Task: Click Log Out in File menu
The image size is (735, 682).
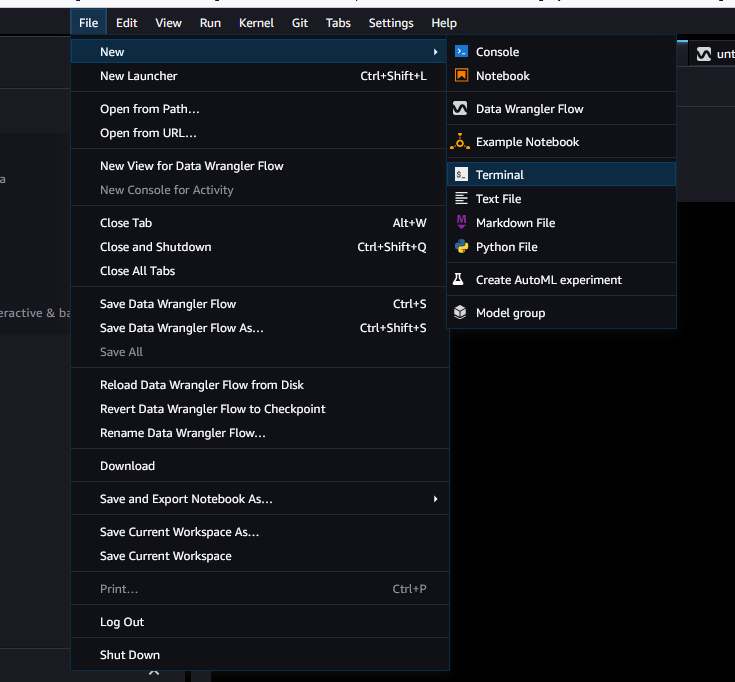Action: pos(122,622)
